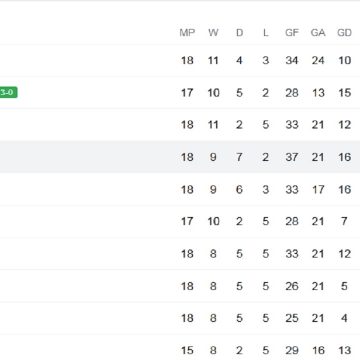The width and height of the screenshot is (360, 360).
Task: Click the matches played value 15
Action: pyautogui.click(x=187, y=350)
